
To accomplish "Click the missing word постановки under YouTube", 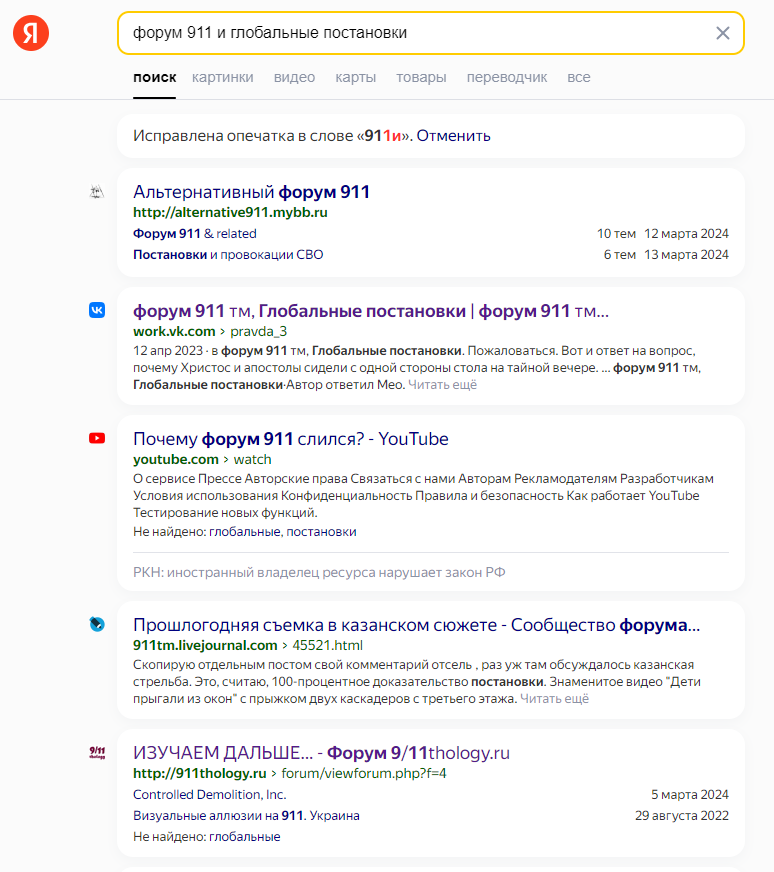I will point(321,532).
